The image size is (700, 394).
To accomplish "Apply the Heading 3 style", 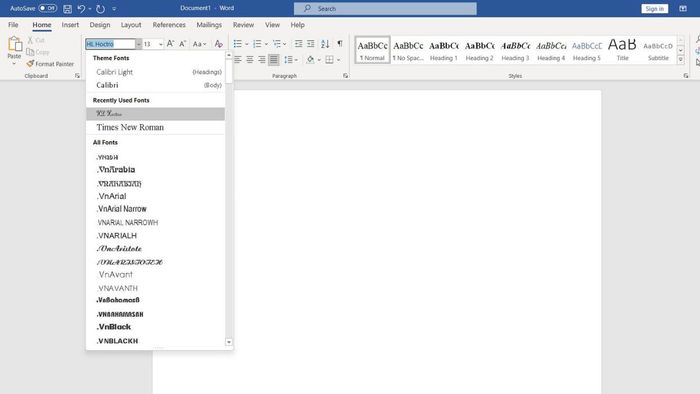I will tap(515, 50).
